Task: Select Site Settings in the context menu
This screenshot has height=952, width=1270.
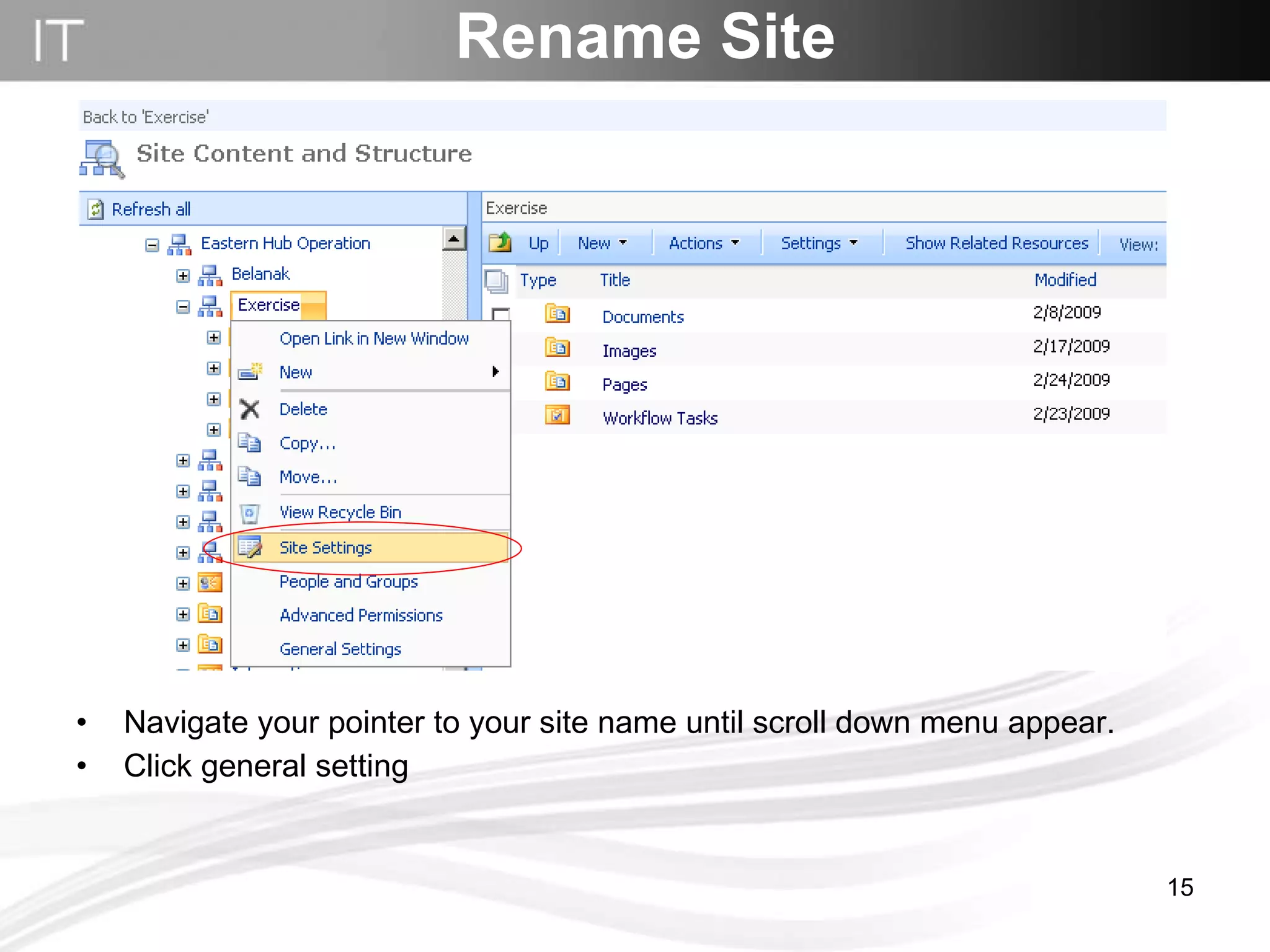Action: coord(371,547)
